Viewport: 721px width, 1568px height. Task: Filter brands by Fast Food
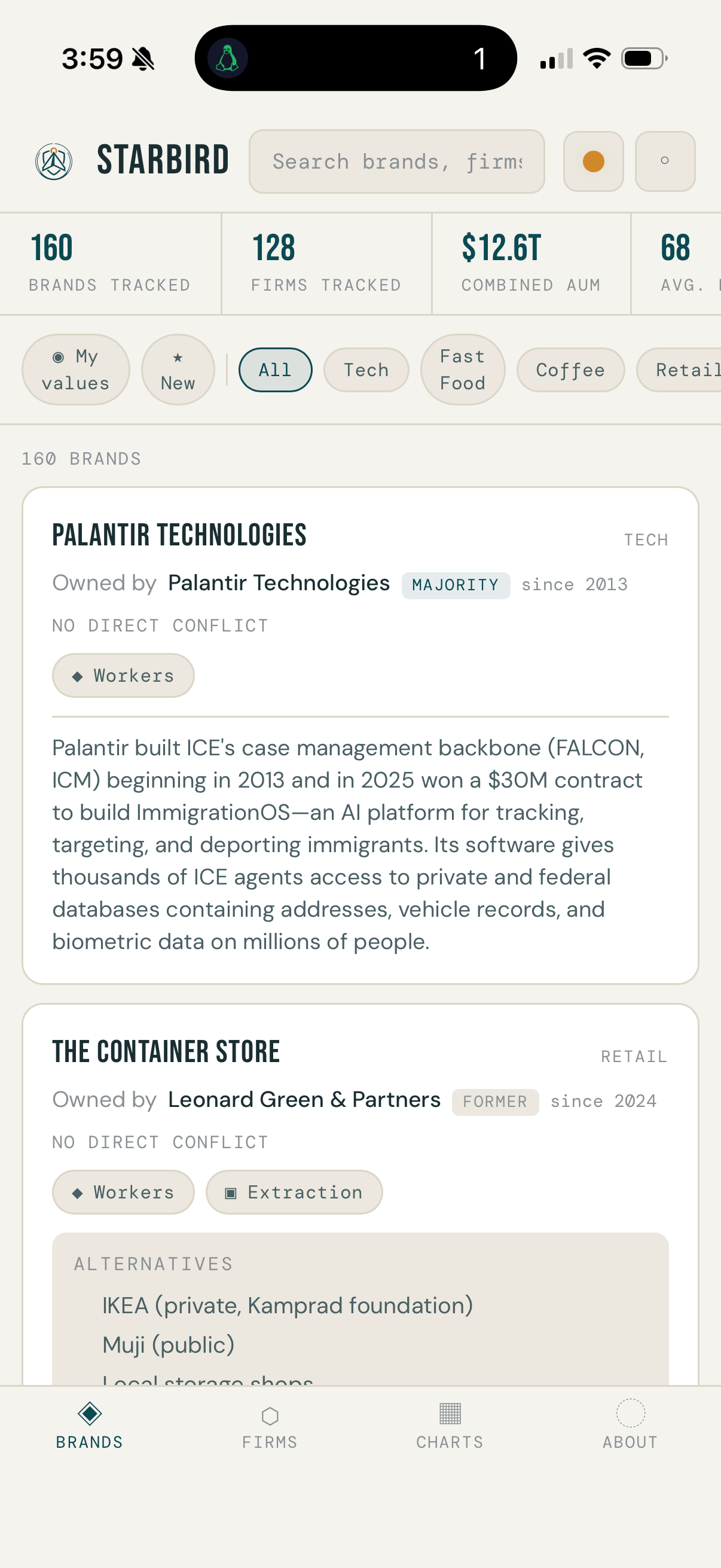pyautogui.click(x=462, y=370)
